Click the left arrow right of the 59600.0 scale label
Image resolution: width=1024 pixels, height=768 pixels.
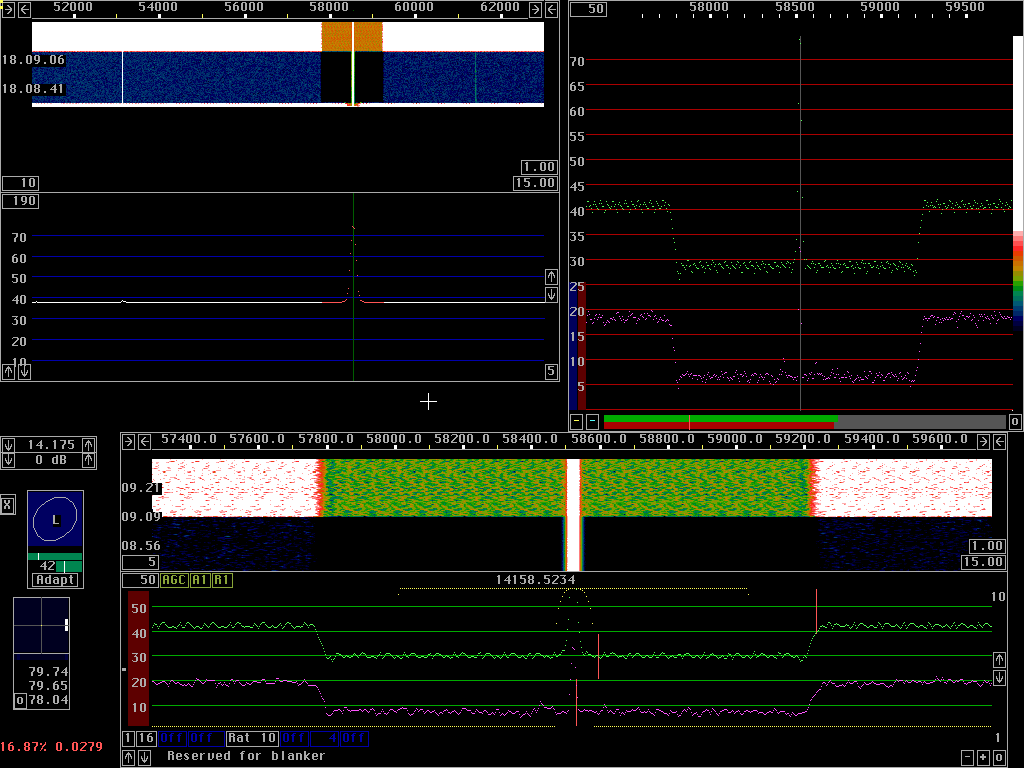tap(1000, 441)
